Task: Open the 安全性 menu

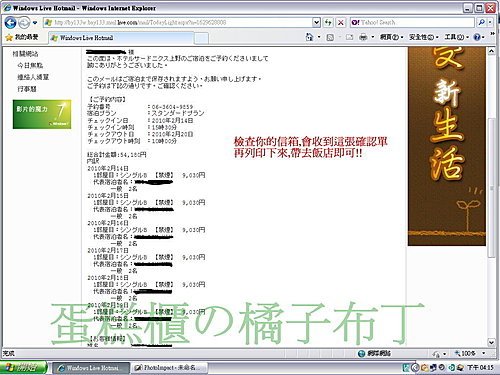Action: pos(423,37)
